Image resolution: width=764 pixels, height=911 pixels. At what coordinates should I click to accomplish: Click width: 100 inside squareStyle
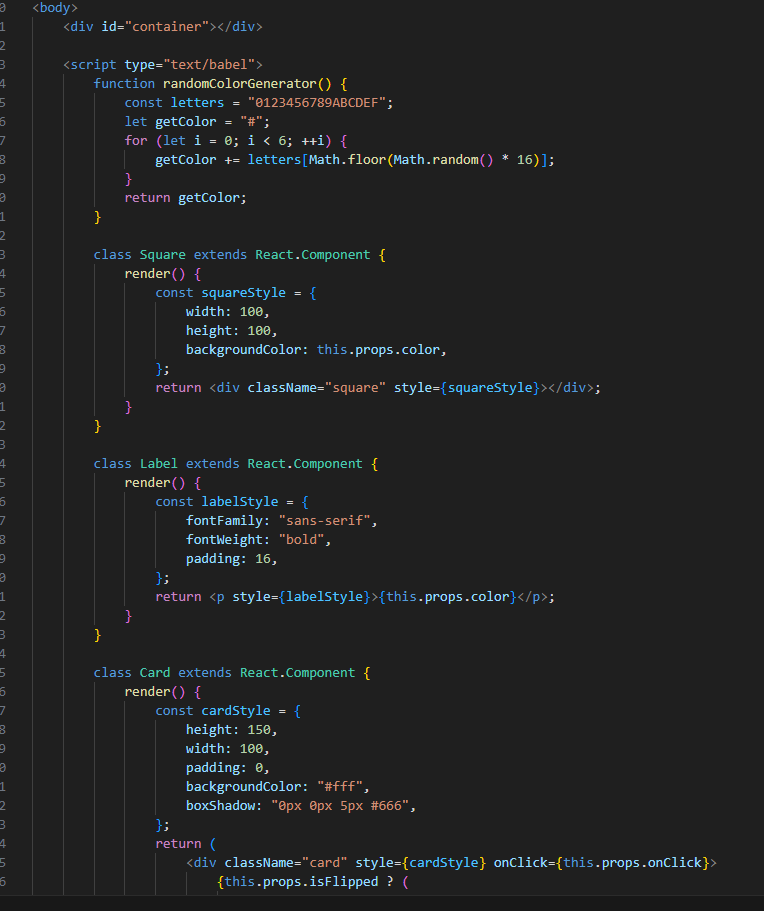click(224, 312)
